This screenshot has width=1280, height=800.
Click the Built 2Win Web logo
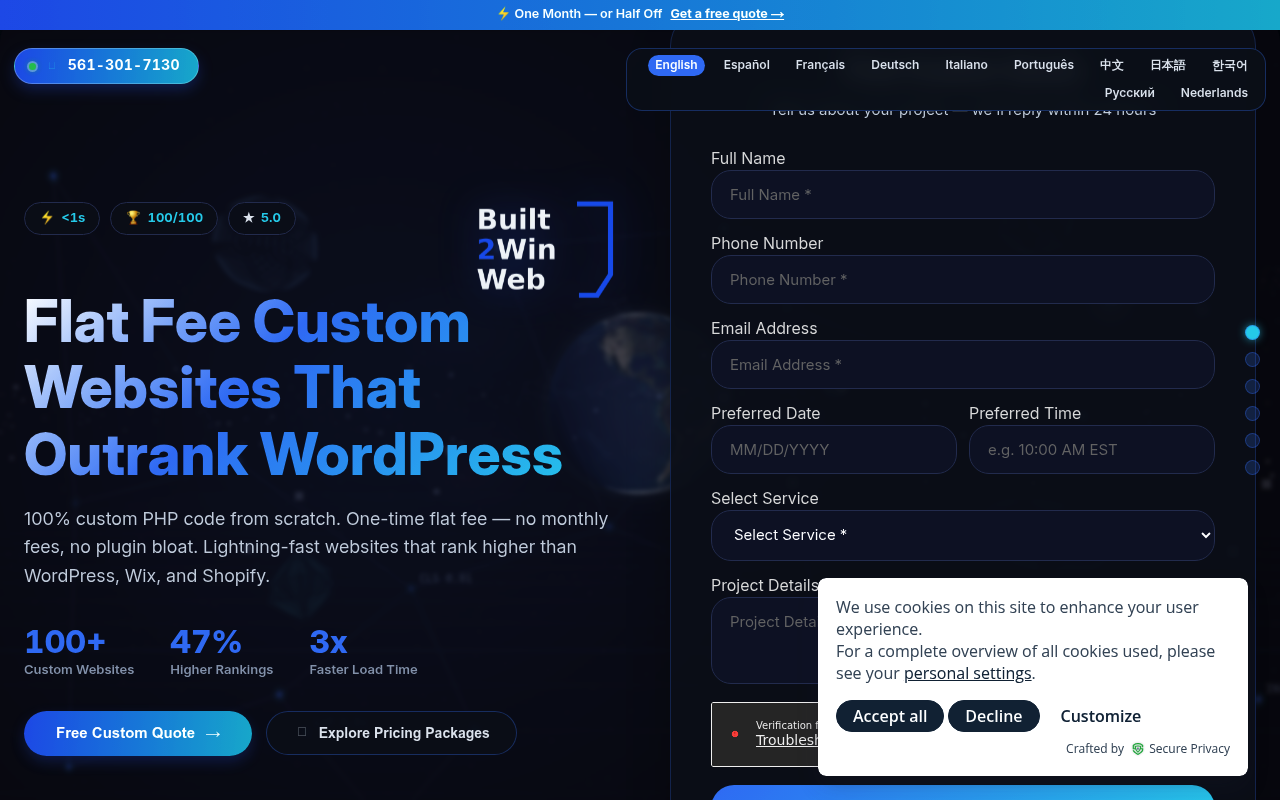(545, 250)
